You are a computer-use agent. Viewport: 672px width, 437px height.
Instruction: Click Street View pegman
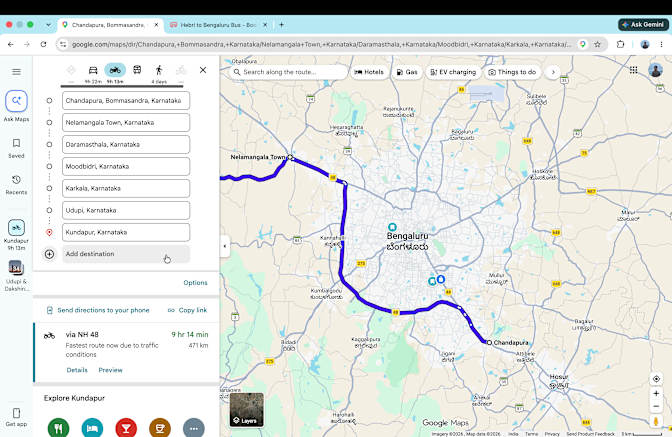tap(656, 421)
